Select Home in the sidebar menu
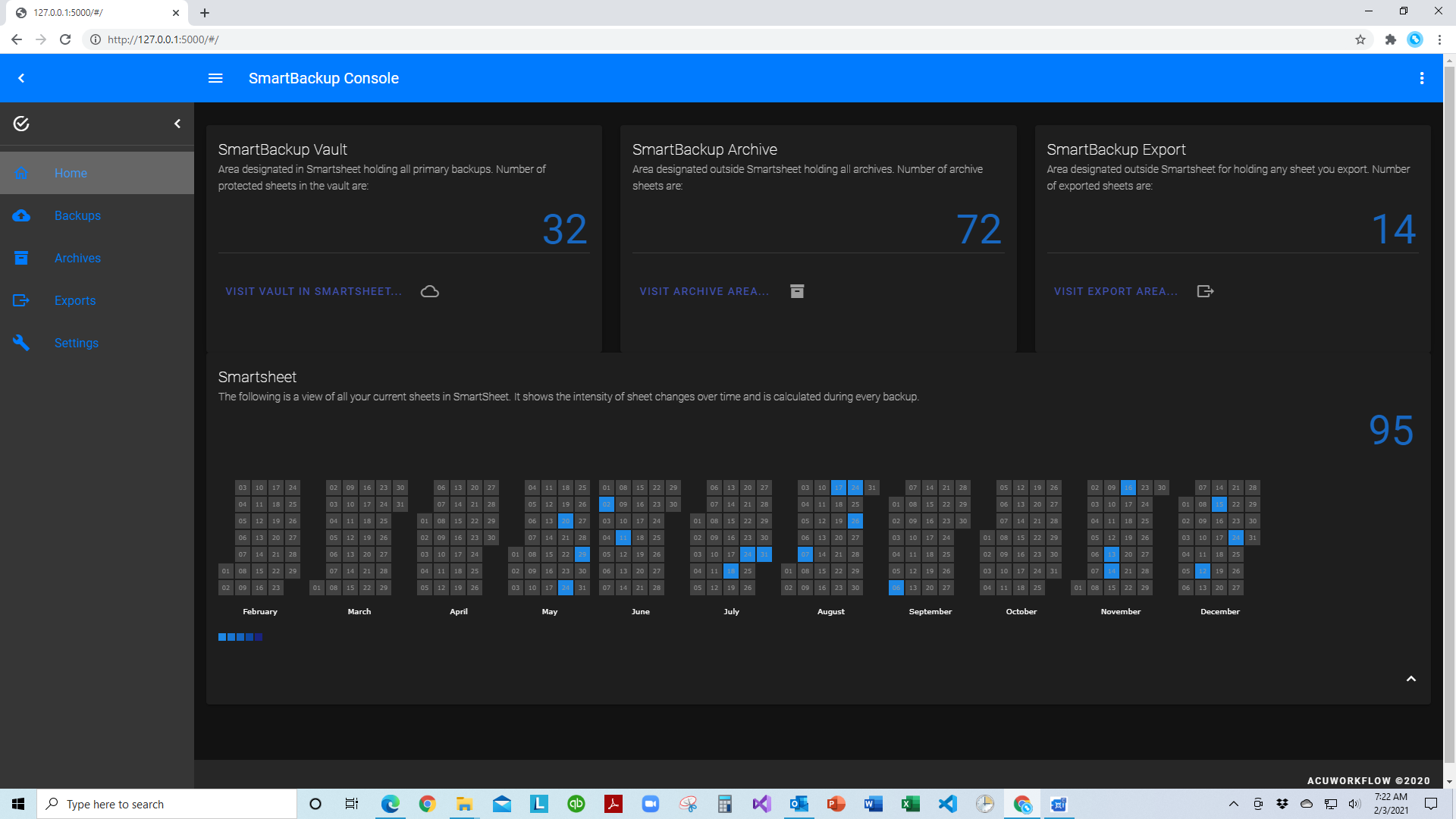Screen dimensions: 1456x819 coord(71,173)
